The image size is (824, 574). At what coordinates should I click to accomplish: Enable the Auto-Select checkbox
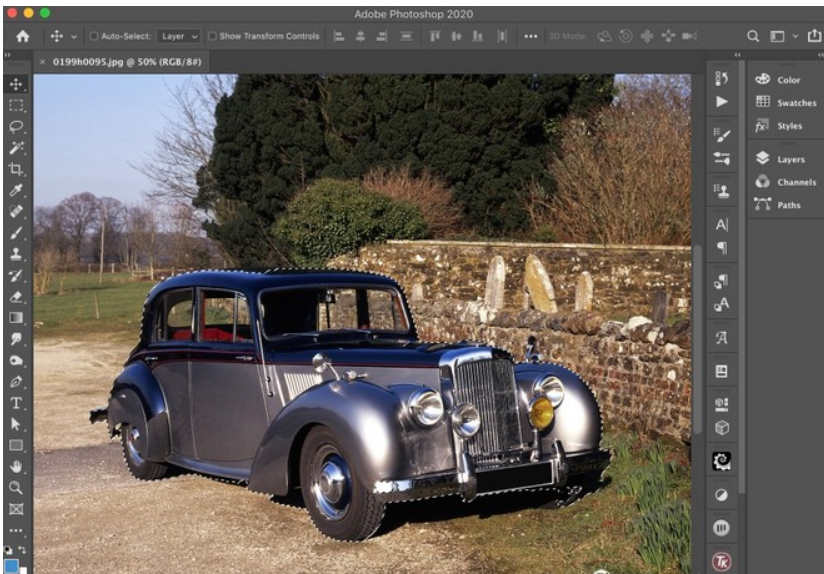[94, 36]
